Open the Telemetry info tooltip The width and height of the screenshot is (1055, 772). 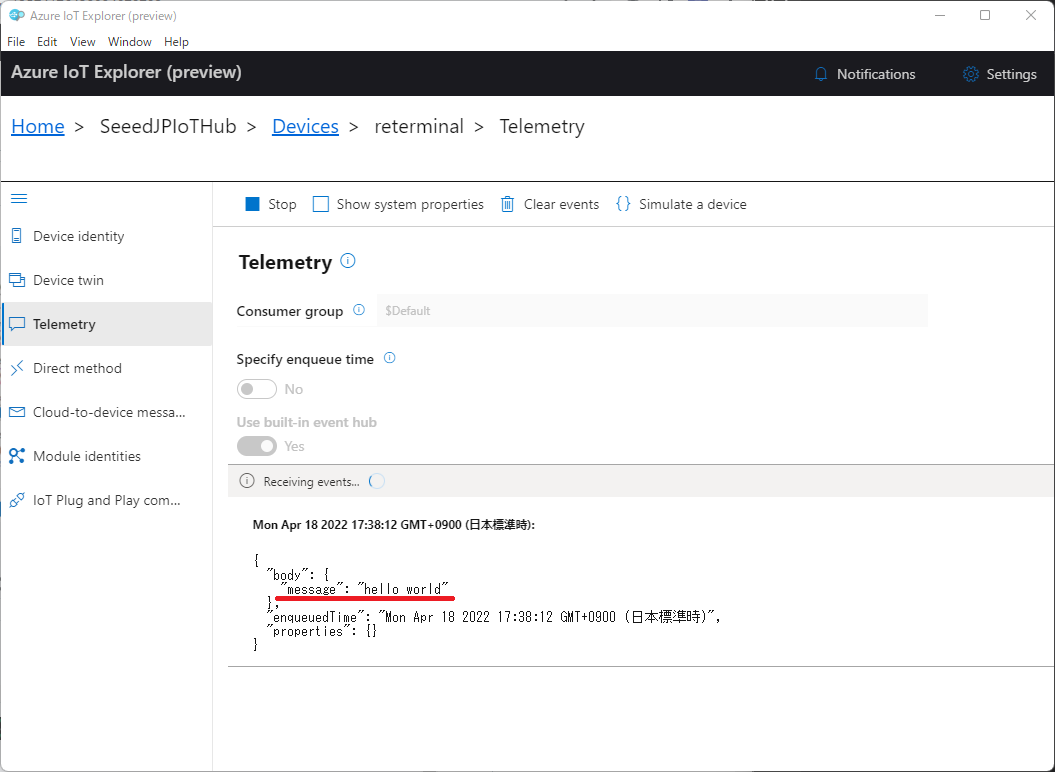point(346,261)
